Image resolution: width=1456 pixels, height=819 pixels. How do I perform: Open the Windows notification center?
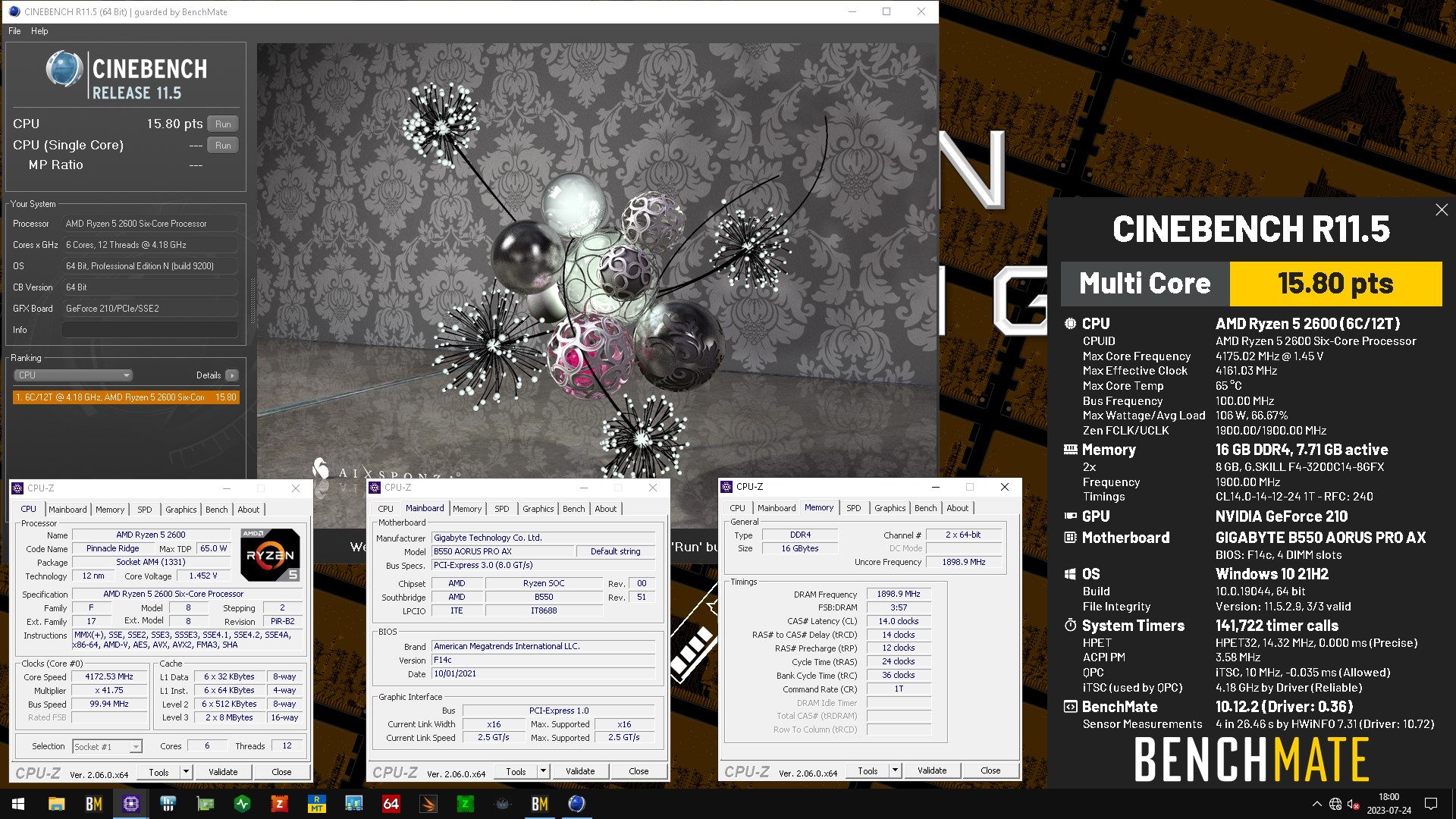tap(1431, 804)
